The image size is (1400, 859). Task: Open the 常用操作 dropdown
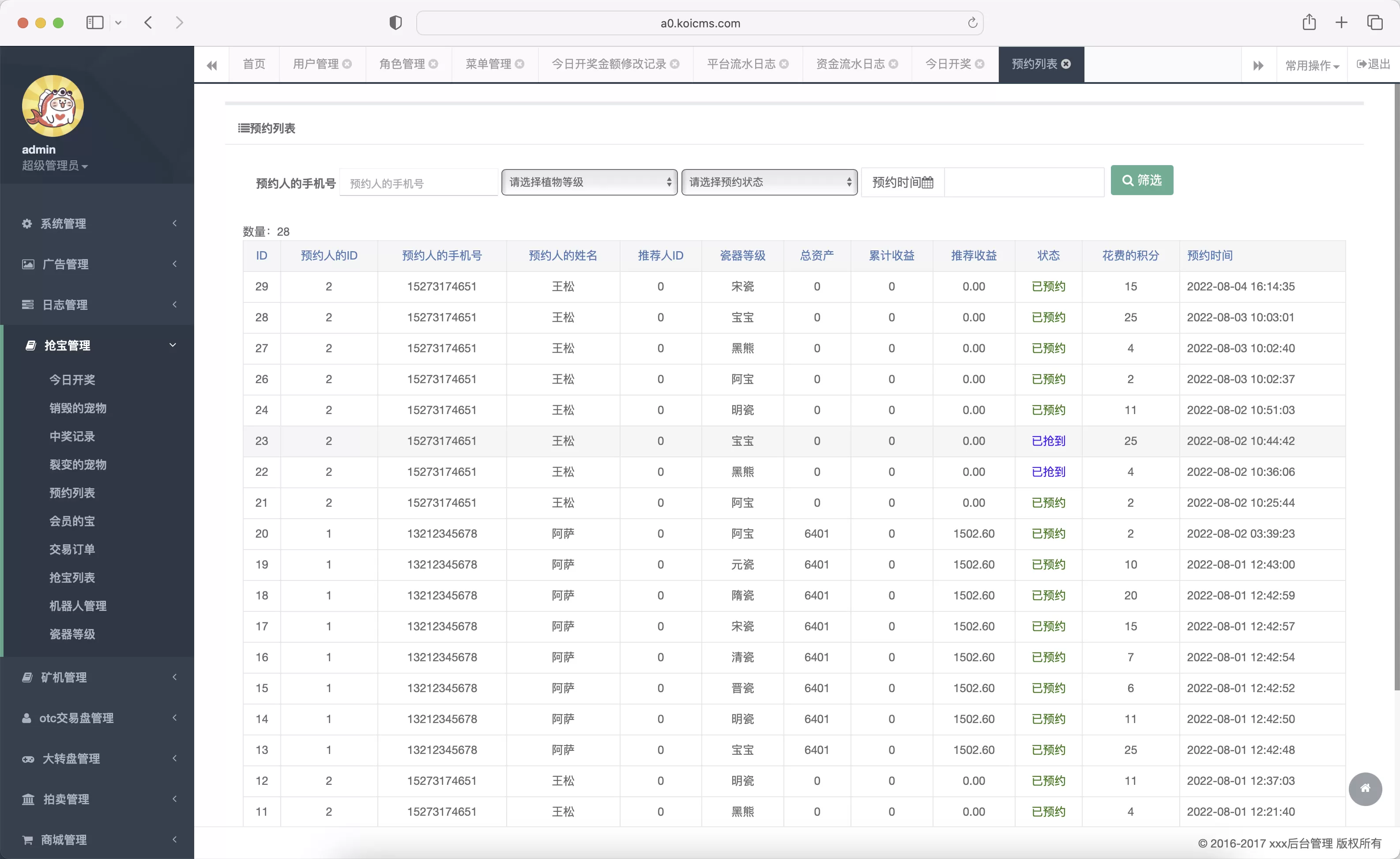tap(1312, 65)
